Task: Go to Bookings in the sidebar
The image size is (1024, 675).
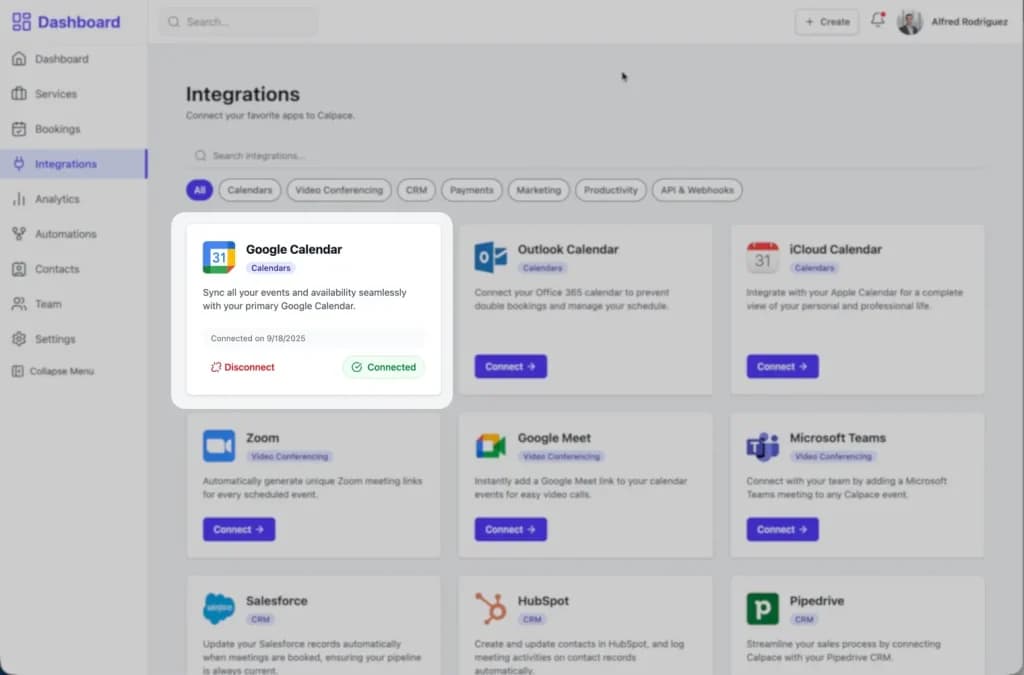Action: coord(57,129)
